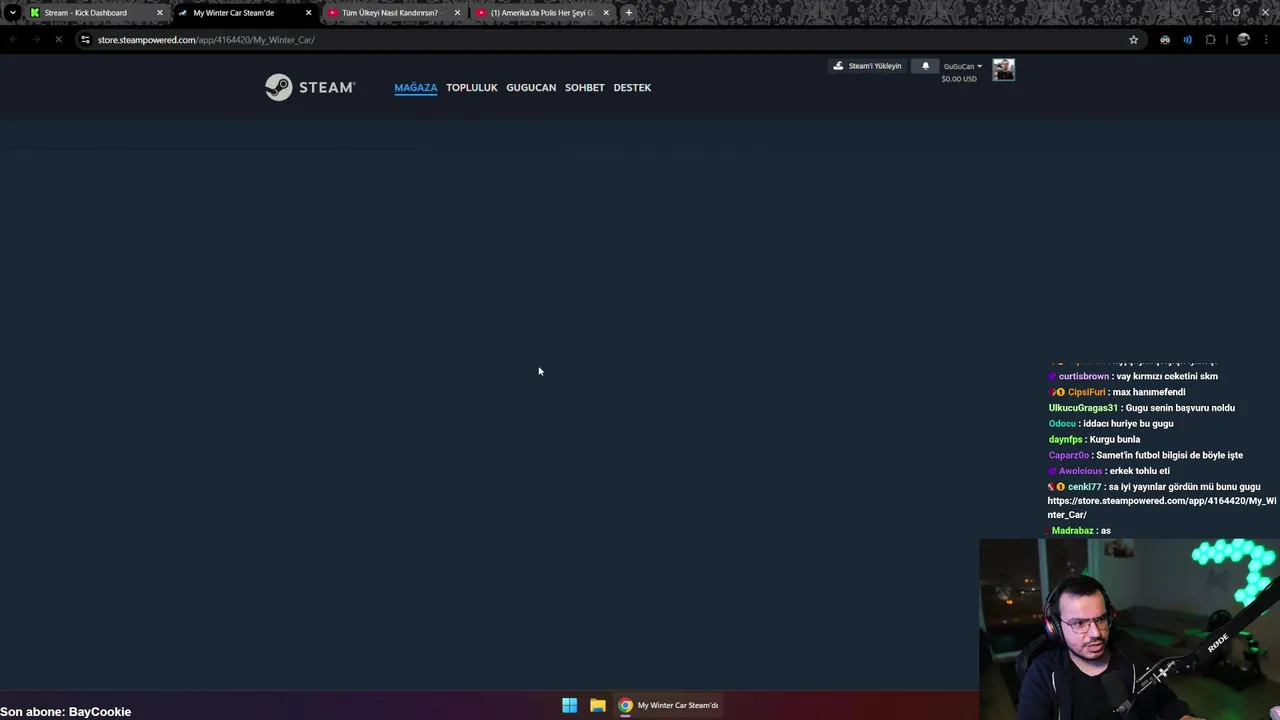
Task: Switch to Amerika'da Polis Her Şeyi tab
Action: (x=542, y=13)
